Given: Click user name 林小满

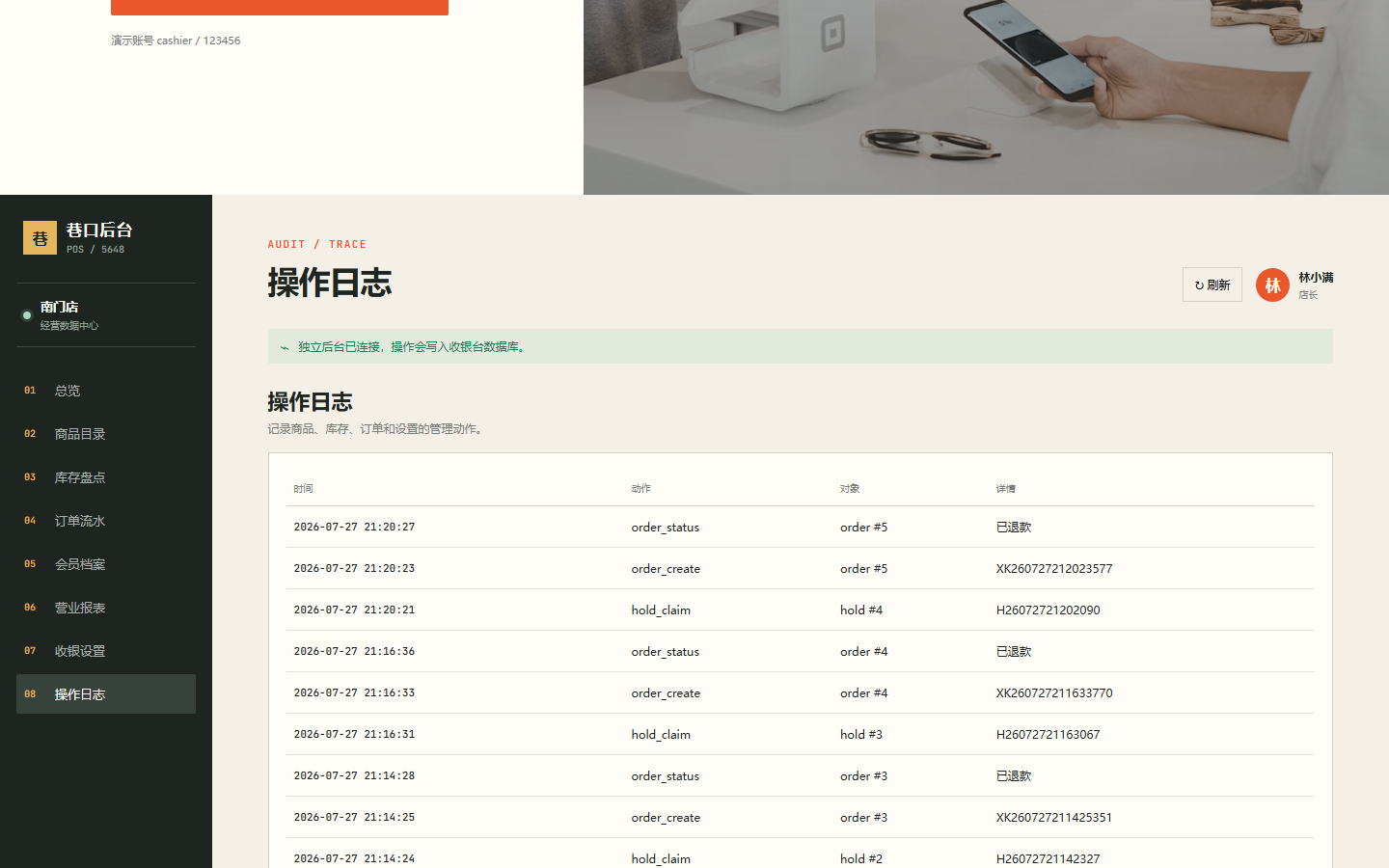Looking at the screenshot, I should 1316,278.
